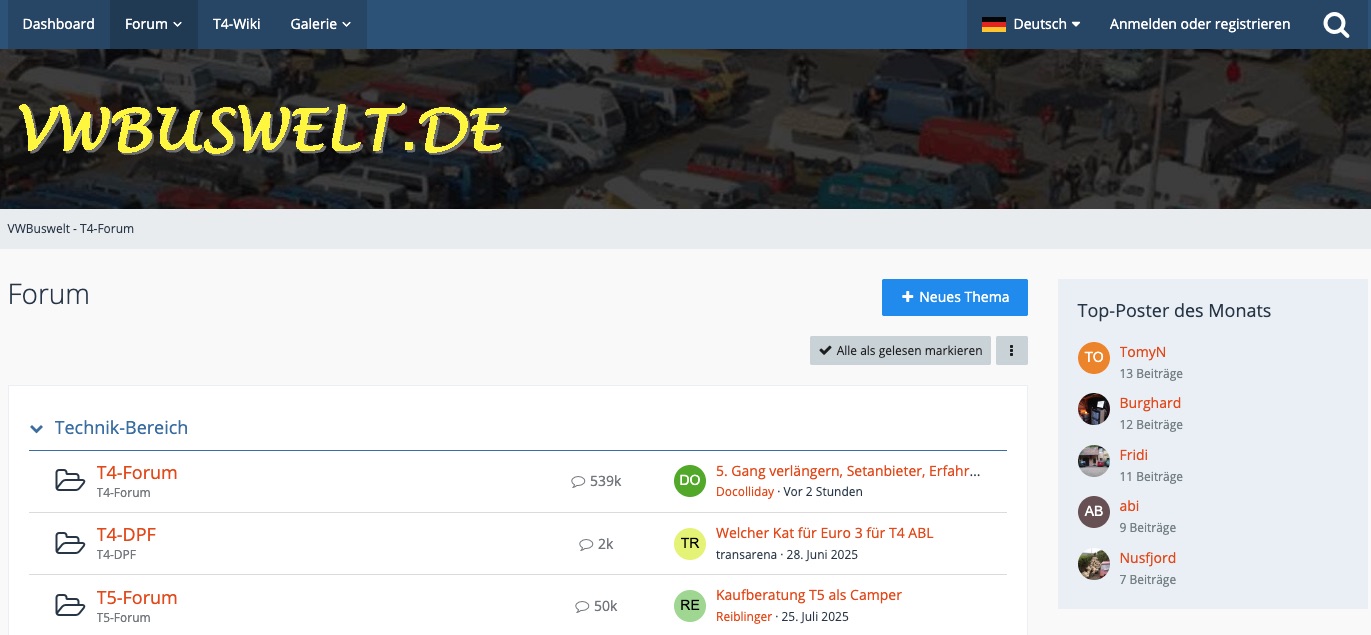
Task: Click the Vor 2 Stunden timestamp
Action: [x=823, y=492]
